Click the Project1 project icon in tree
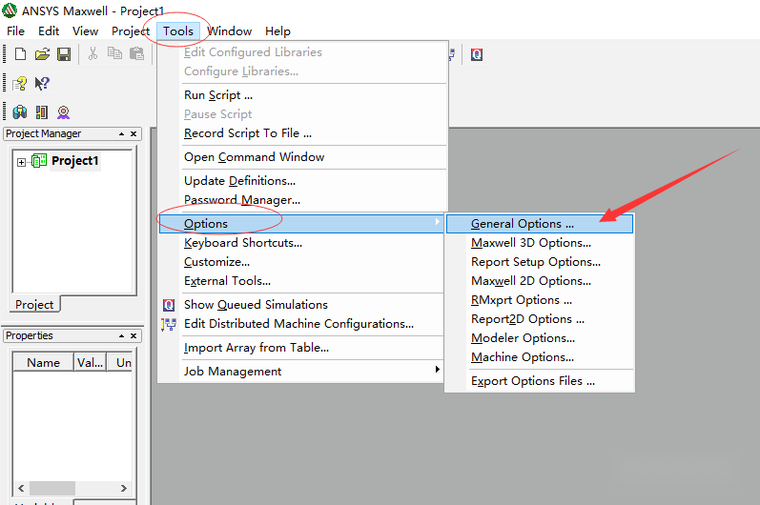This screenshot has width=760, height=505. pos(39,160)
